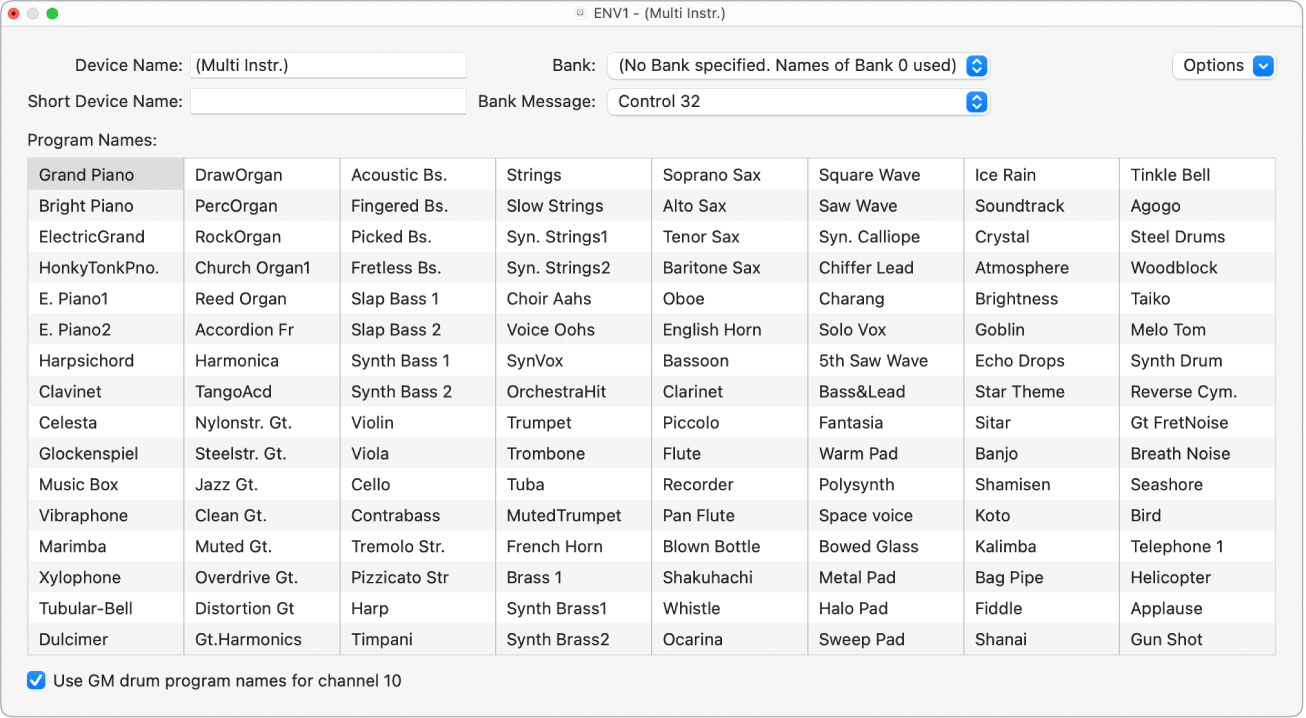This screenshot has height=718, width=1306.
Task: Select the Church Organ1 program name
Action: [253, 268]
